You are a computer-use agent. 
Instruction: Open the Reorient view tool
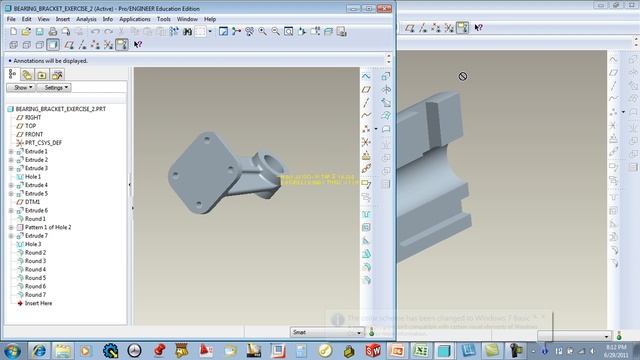(x=302, y=31)
